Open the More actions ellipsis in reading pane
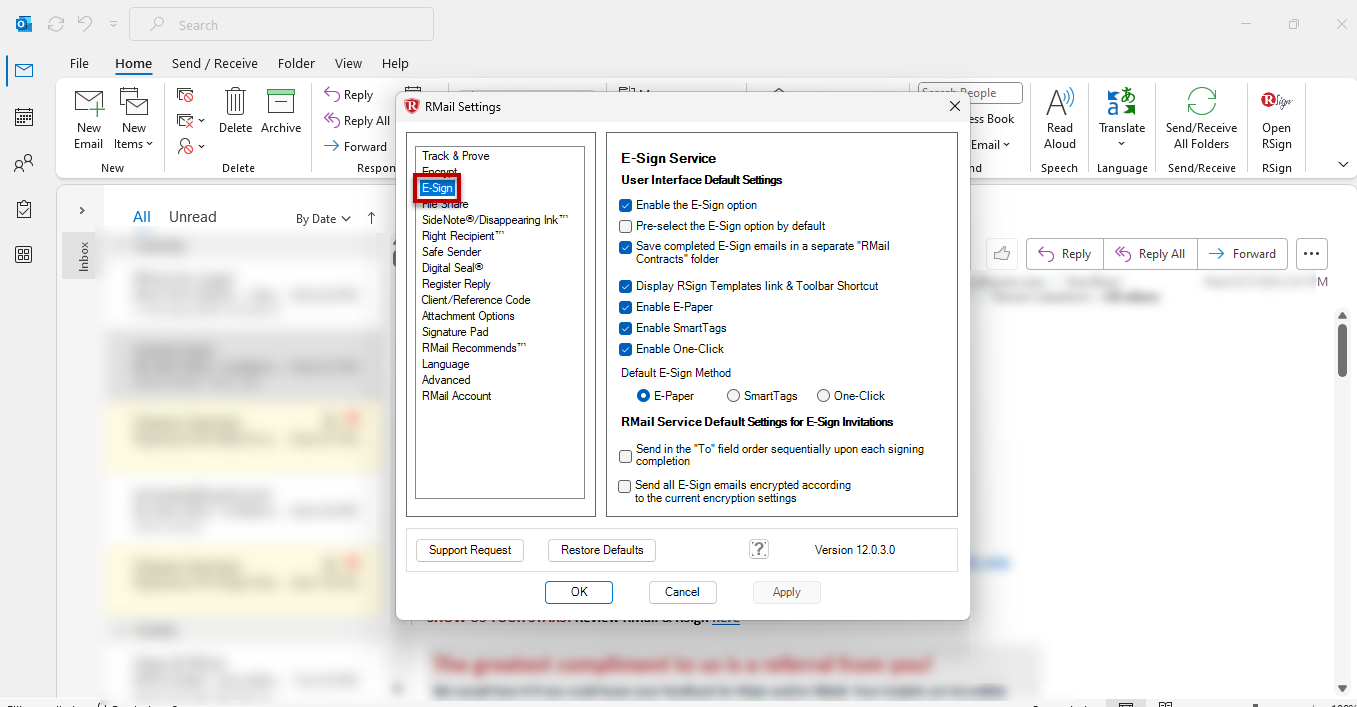 click(1312, 254)
